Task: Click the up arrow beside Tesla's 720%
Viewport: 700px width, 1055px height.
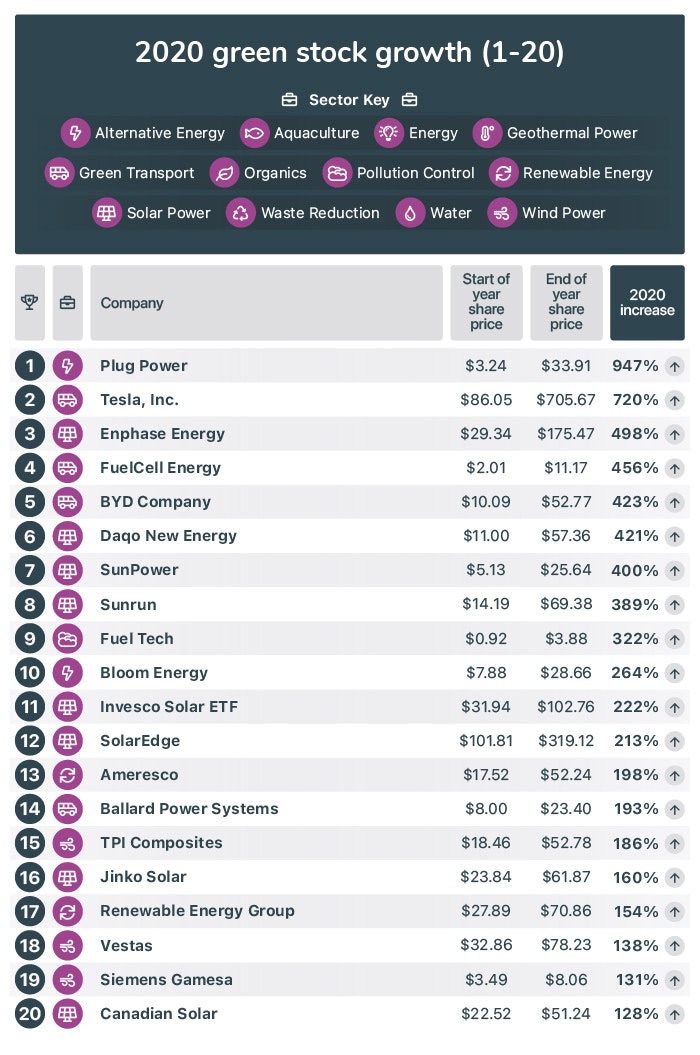Action: [x=675, y=400]
